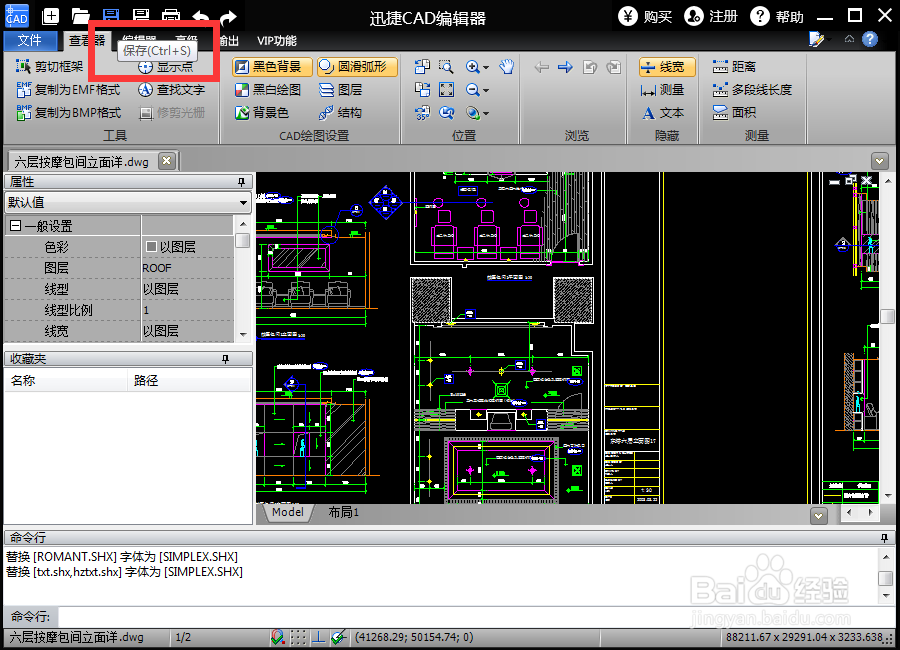The image size is (900, 650).
Task: Collapse 一般设置 general settings group
Action: [15, 226]
